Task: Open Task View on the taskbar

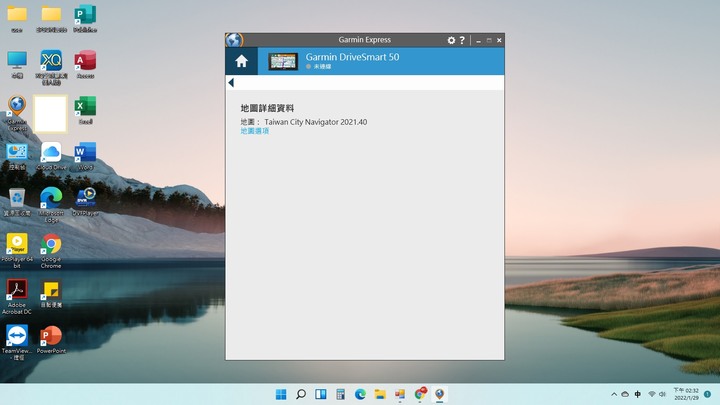Action: 321,394
